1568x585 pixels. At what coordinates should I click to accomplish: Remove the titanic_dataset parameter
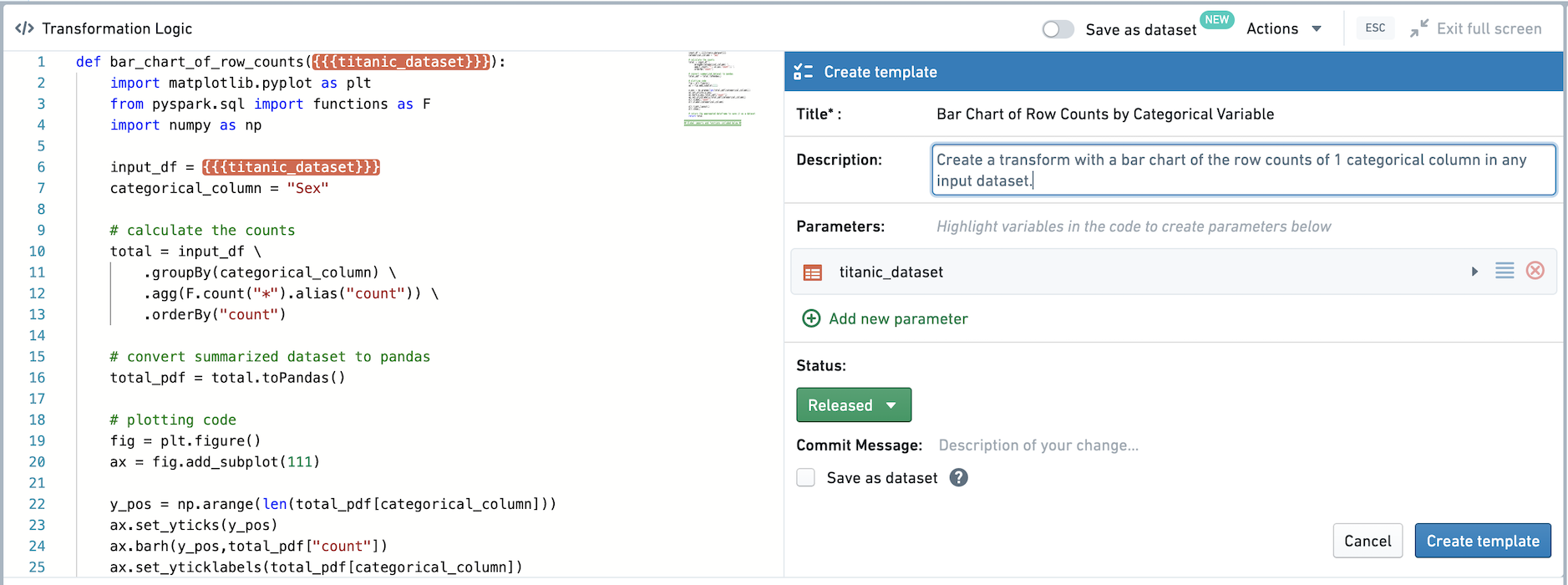click(1535, 271)
